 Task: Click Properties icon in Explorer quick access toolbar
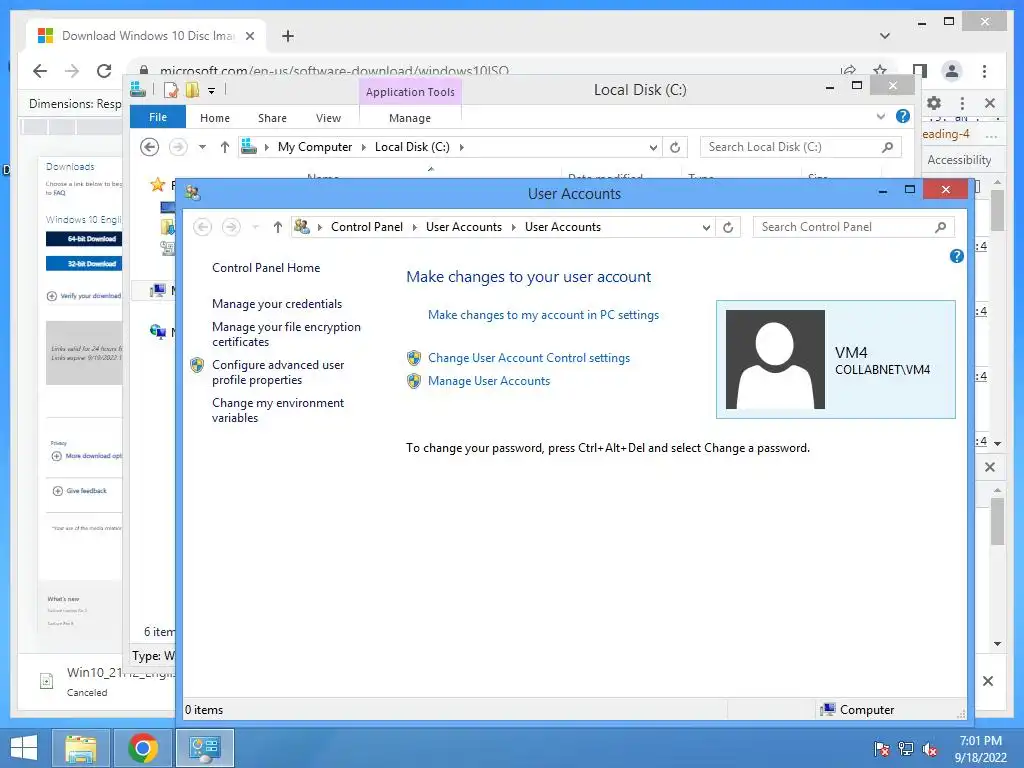(x=171, y=90)
